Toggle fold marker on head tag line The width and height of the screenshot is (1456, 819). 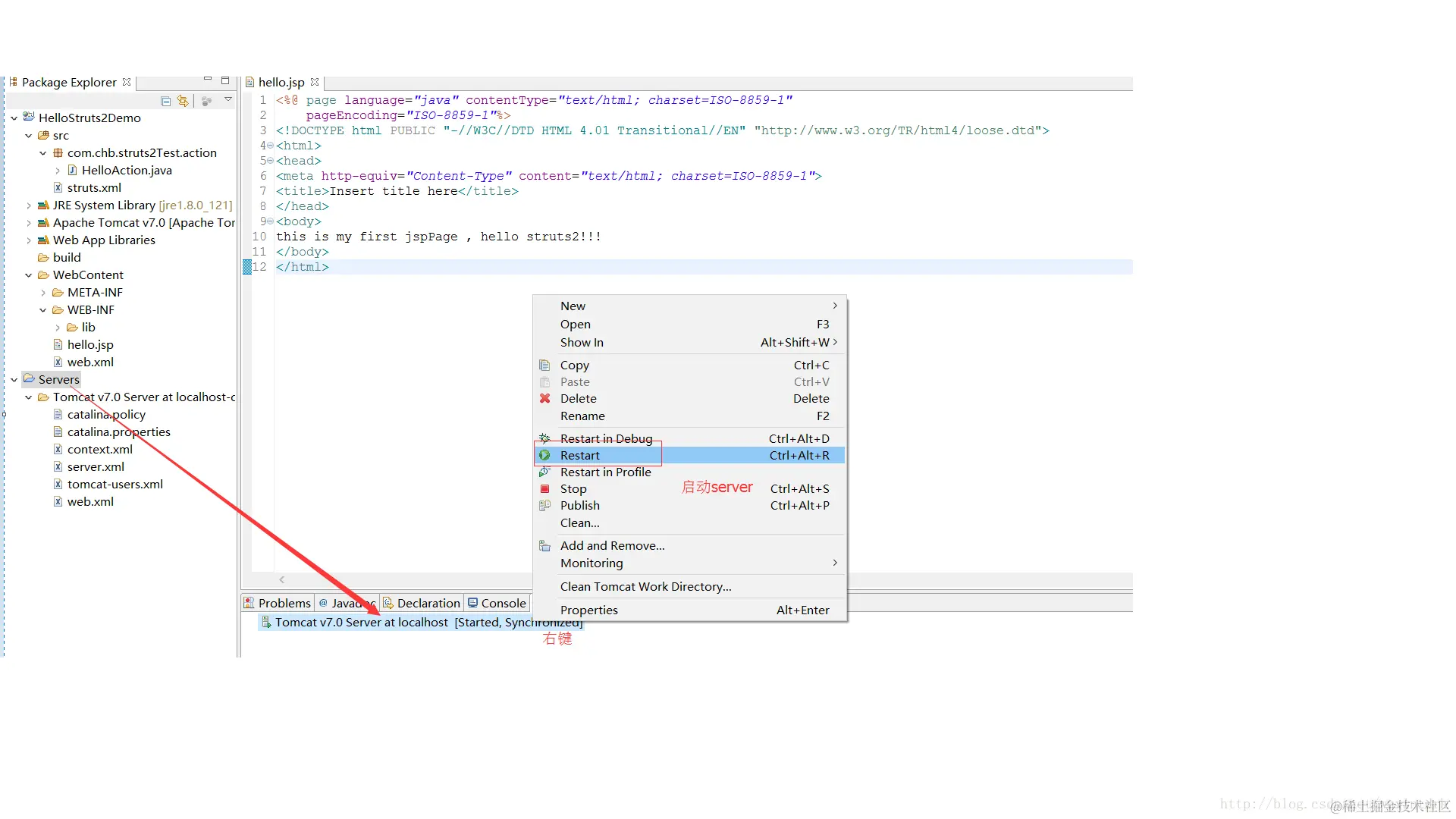[270, 161]
